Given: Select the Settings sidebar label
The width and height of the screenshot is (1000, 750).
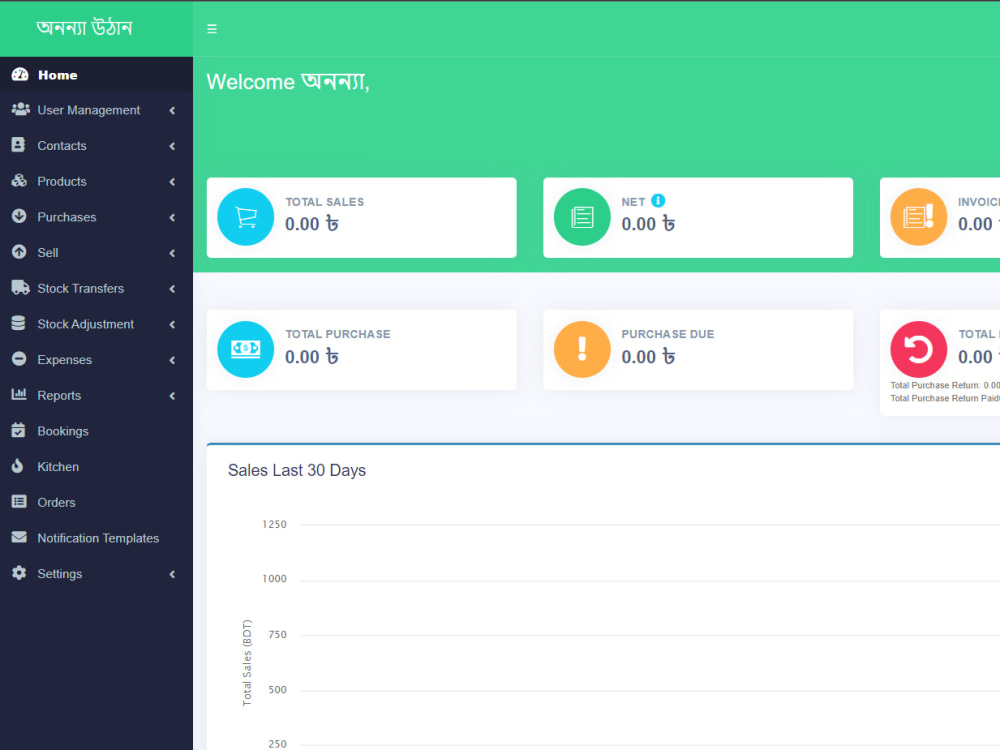Looking at the screenshot, I should coord(60,574).
